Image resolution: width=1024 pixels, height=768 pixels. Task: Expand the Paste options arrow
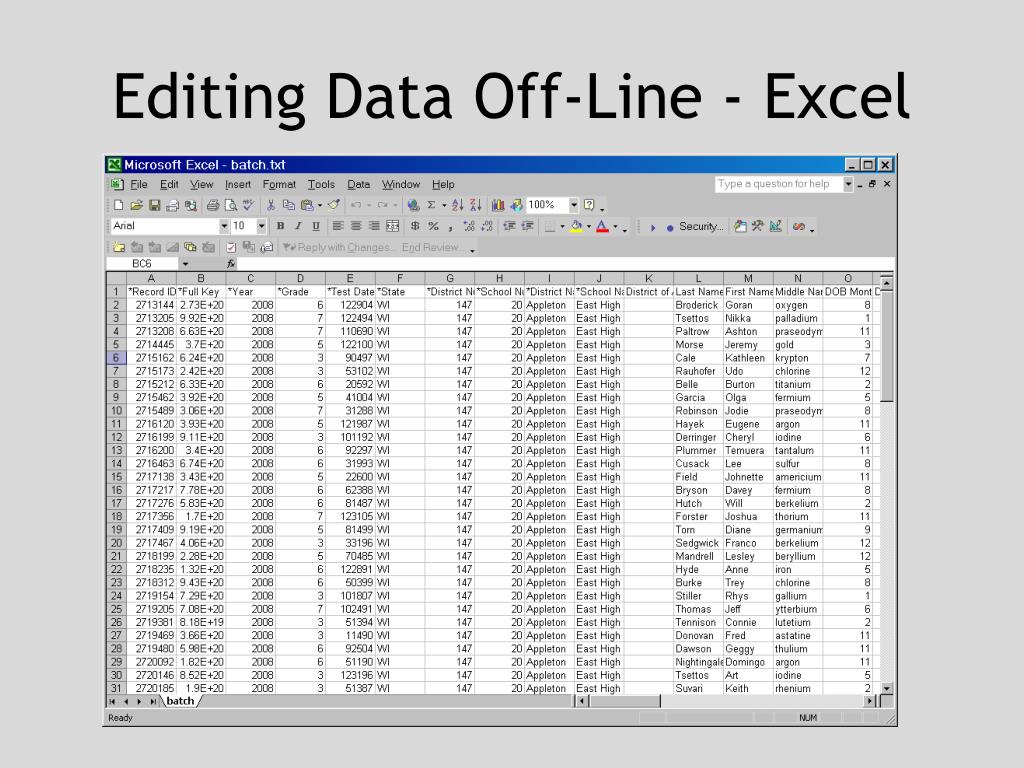click(320, 206)
